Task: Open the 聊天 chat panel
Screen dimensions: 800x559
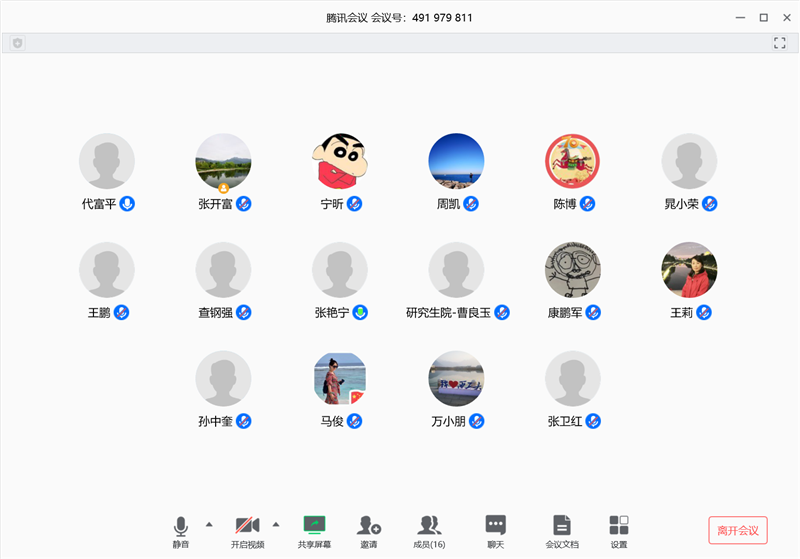Action: point(495,532)
